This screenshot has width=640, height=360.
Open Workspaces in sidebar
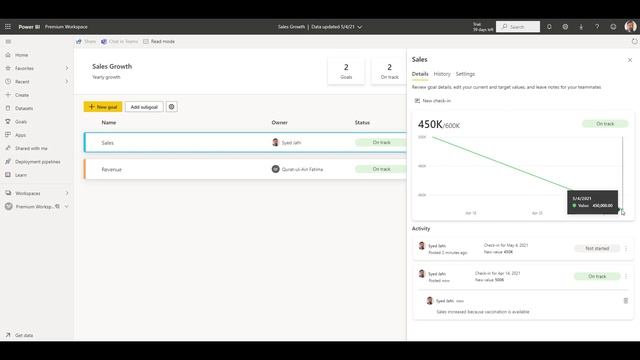point(28,193)
